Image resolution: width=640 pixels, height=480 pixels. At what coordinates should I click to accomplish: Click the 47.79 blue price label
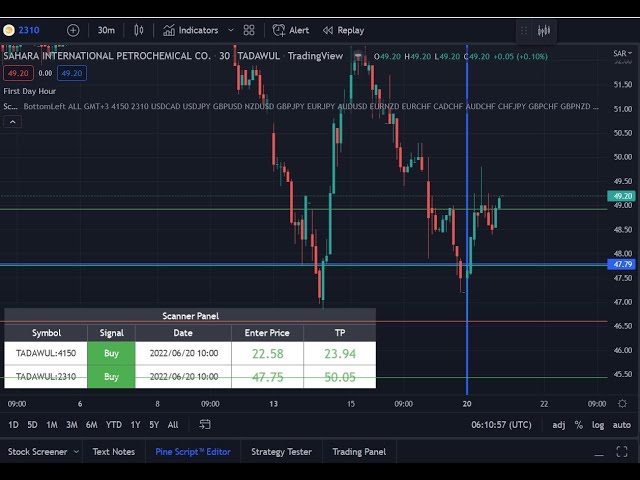click(x=622, y=264)
